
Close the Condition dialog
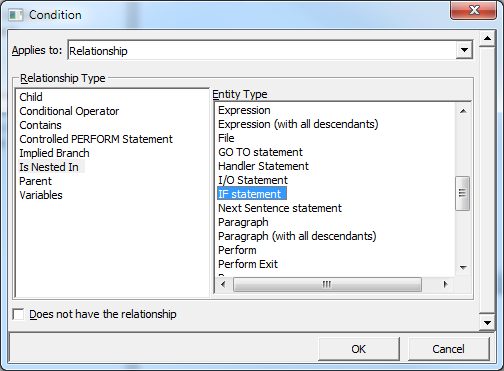point(474,10)
